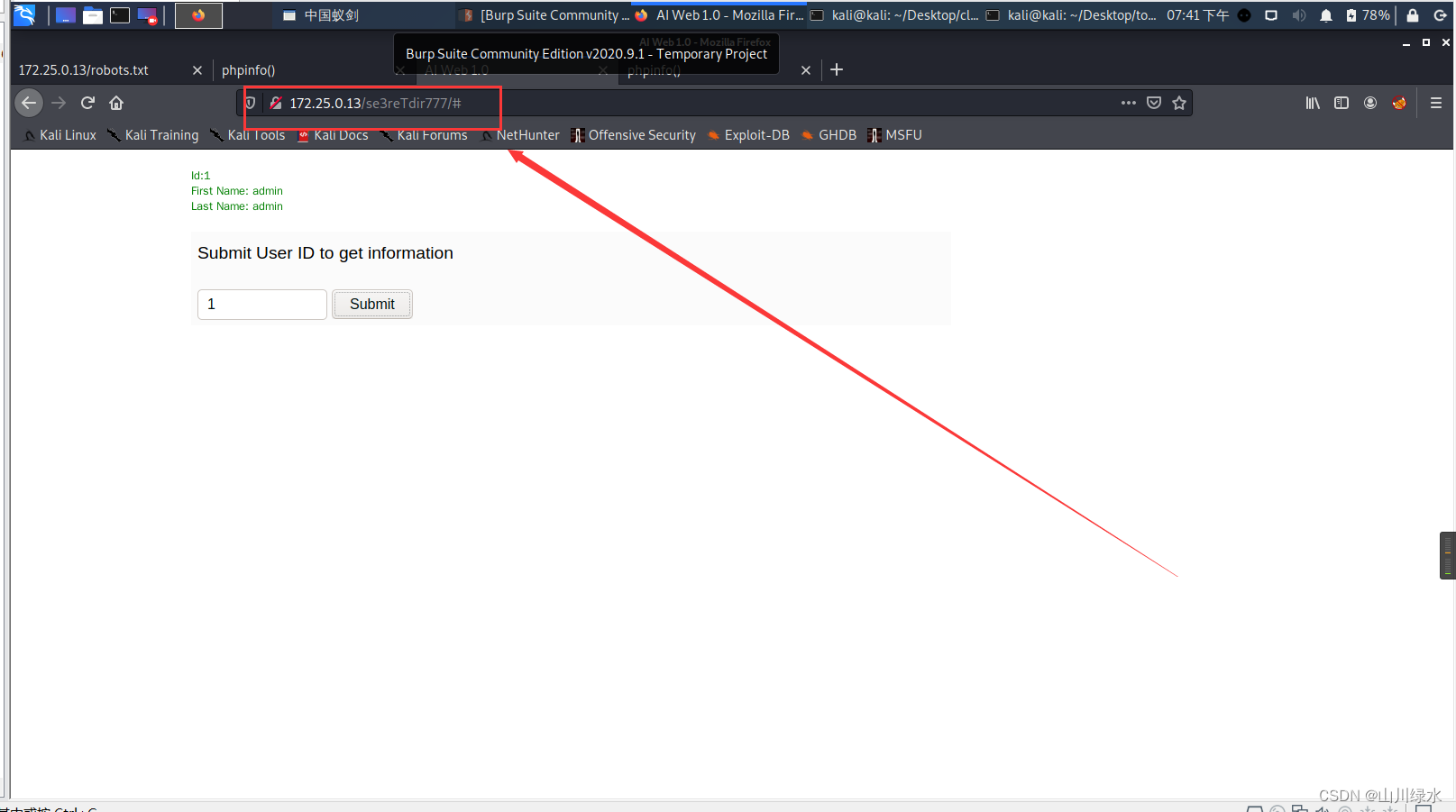This screenshot has width=1456, height=812.
Task: Open the Kali dragon applications menu
Action: pos(24,15)
